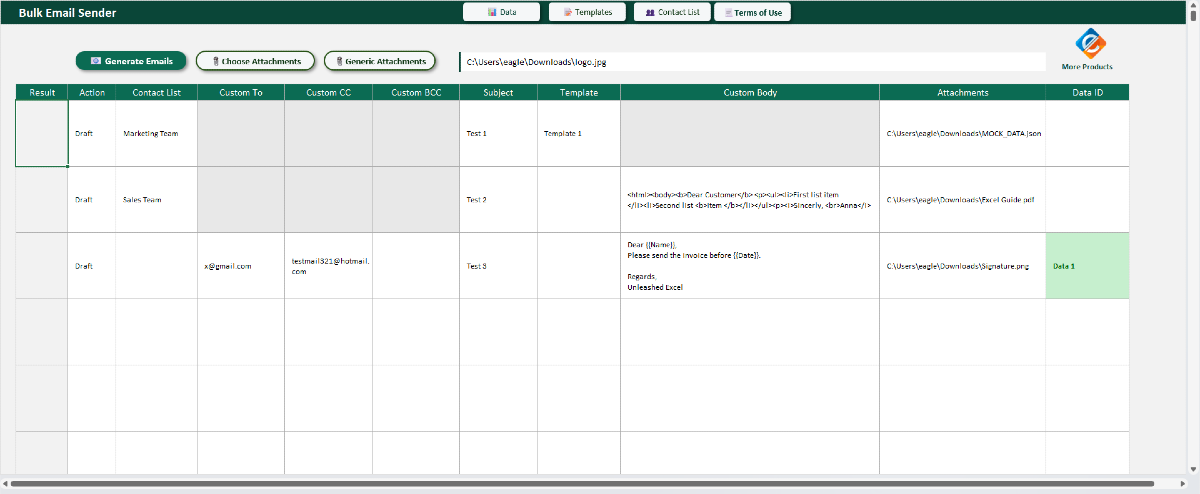Click the paperclip icon on Generic Attachments
Screen dimensions: 1200x494
340,61
